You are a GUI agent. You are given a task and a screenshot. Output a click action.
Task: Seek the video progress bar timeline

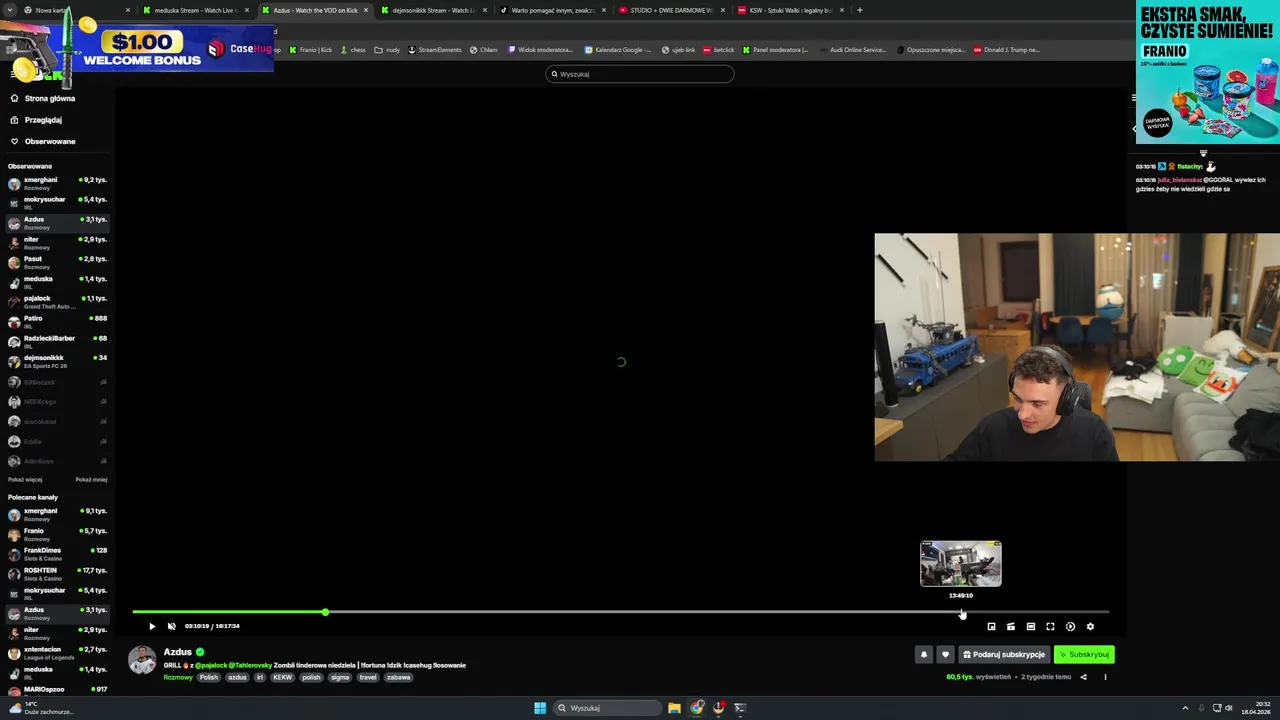(620, 611)
